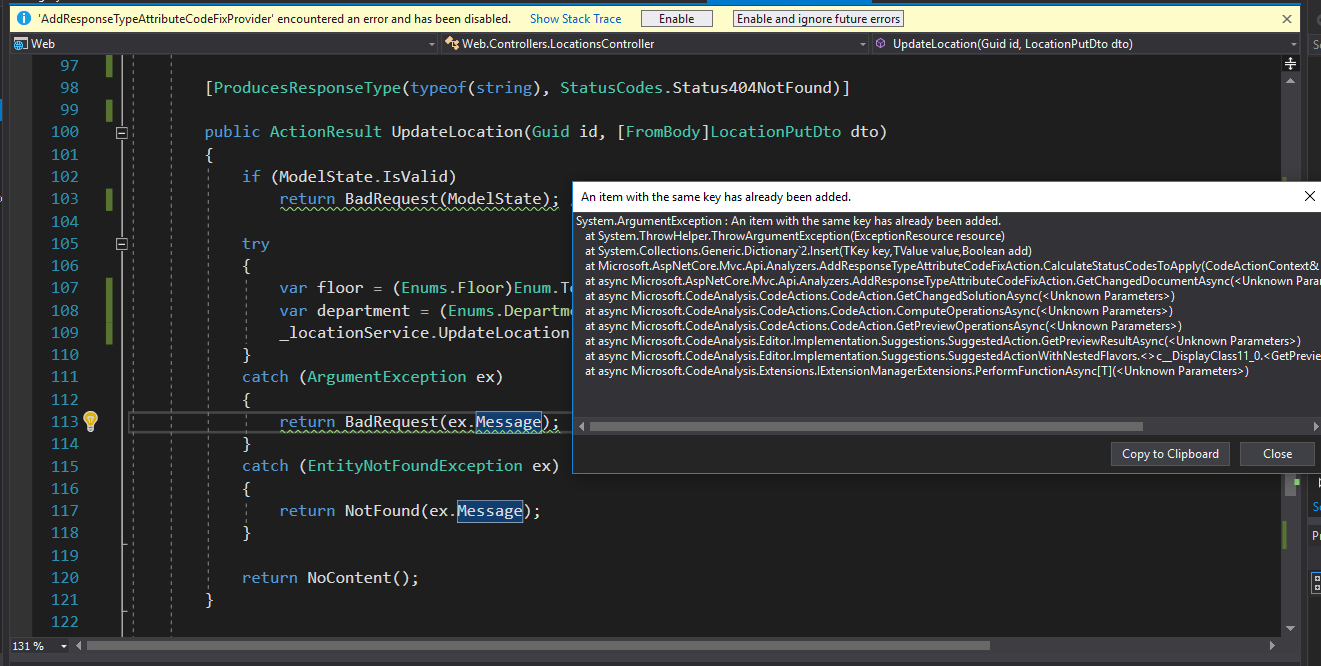1321x666 pixels.
Task: Click the SuggestedActionWithNestedFlavors stack frame
Action: point(952,356)
